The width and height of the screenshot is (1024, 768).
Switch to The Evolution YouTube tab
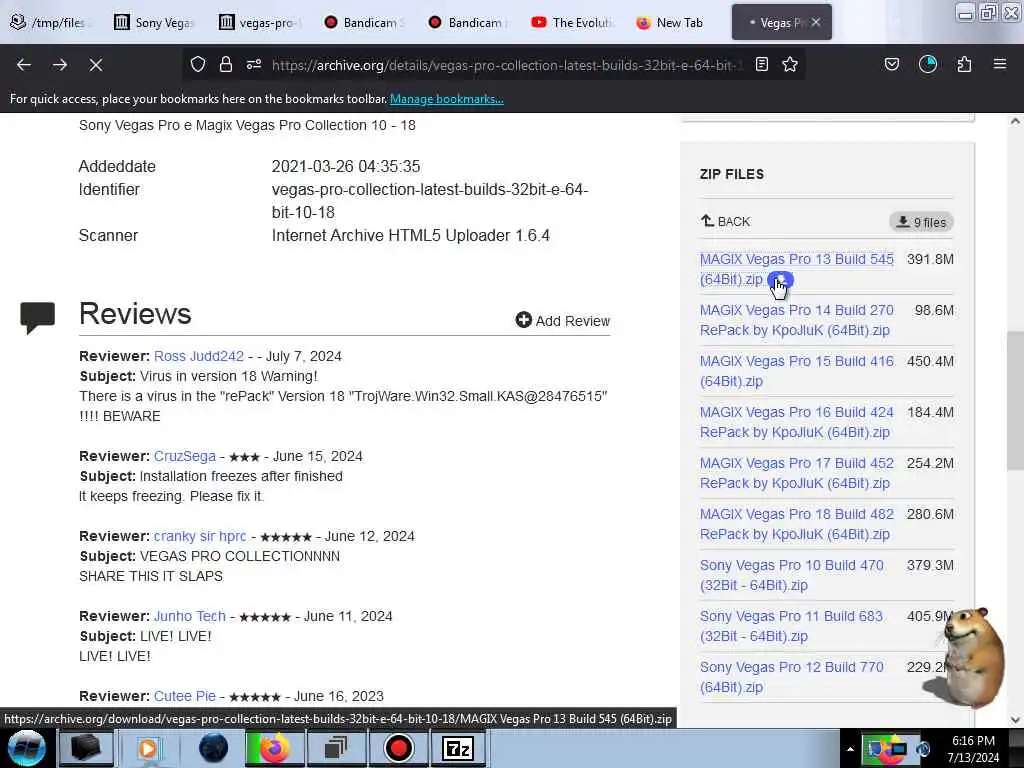573,23
